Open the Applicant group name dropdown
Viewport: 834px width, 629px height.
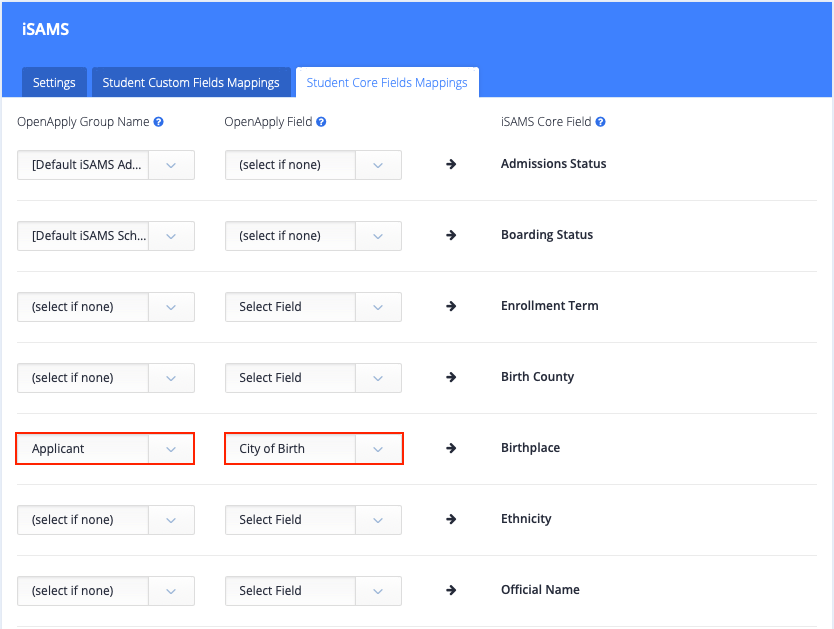(x=105, y=449)
